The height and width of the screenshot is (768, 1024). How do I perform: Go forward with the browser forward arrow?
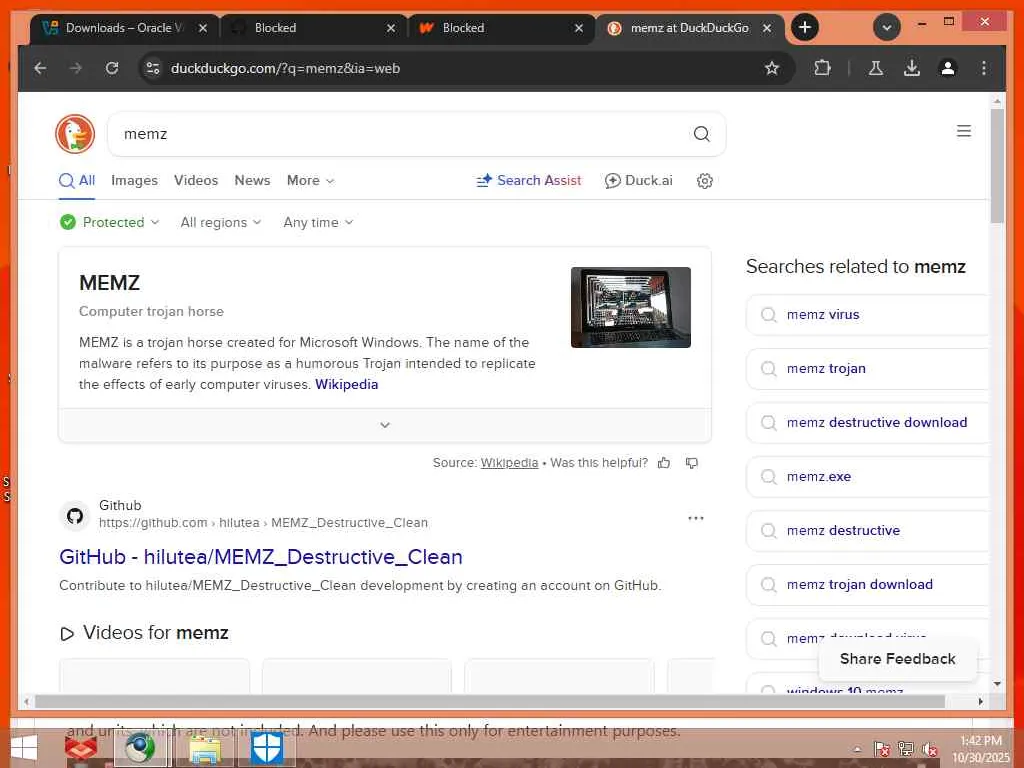76,68
